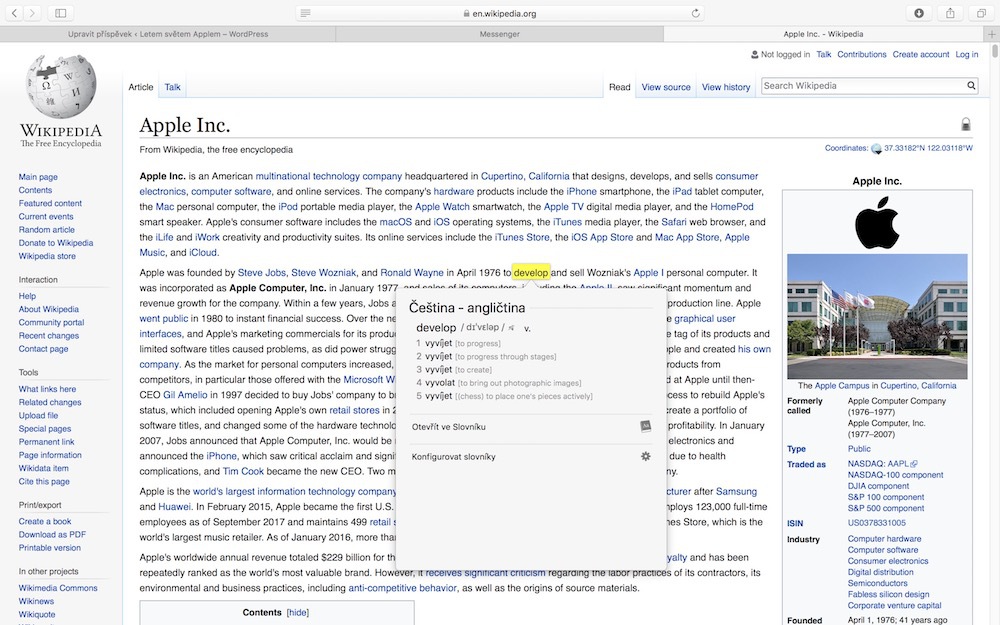Add a new tab with the plus button
The width and height of the screenshot is (1000, 625).
[x=991, y=34]
